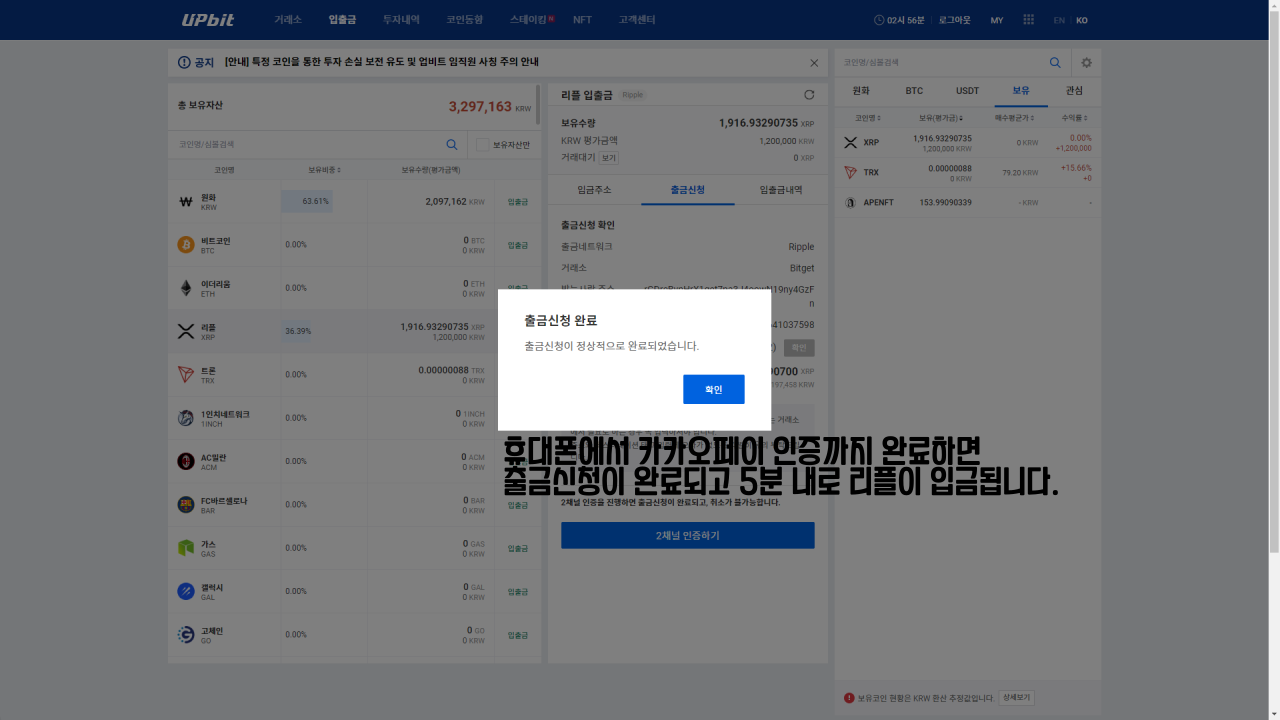The height and width of the screenshot is (720, 1280).
Task: Click 입출금 for 원화 KRW row
Action: 518,201
